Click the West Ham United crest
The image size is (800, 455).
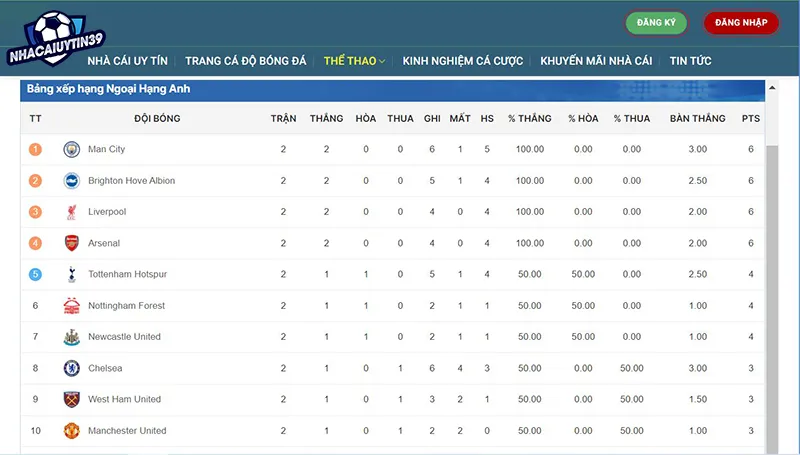pyautogui.click(x=71, y=399)
